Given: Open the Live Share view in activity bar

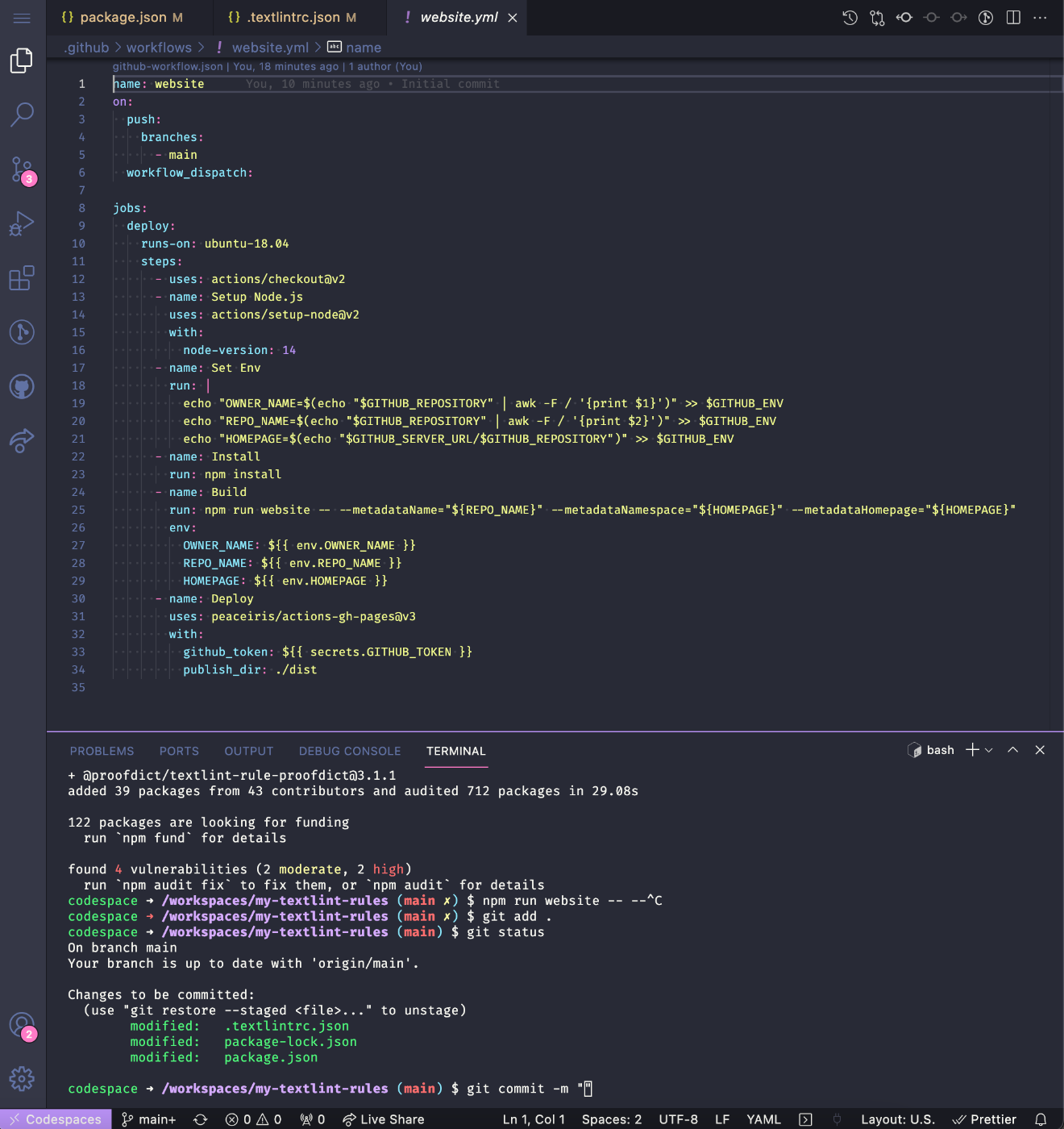Looking at the screenshot, I should click(x=22, y=441).
